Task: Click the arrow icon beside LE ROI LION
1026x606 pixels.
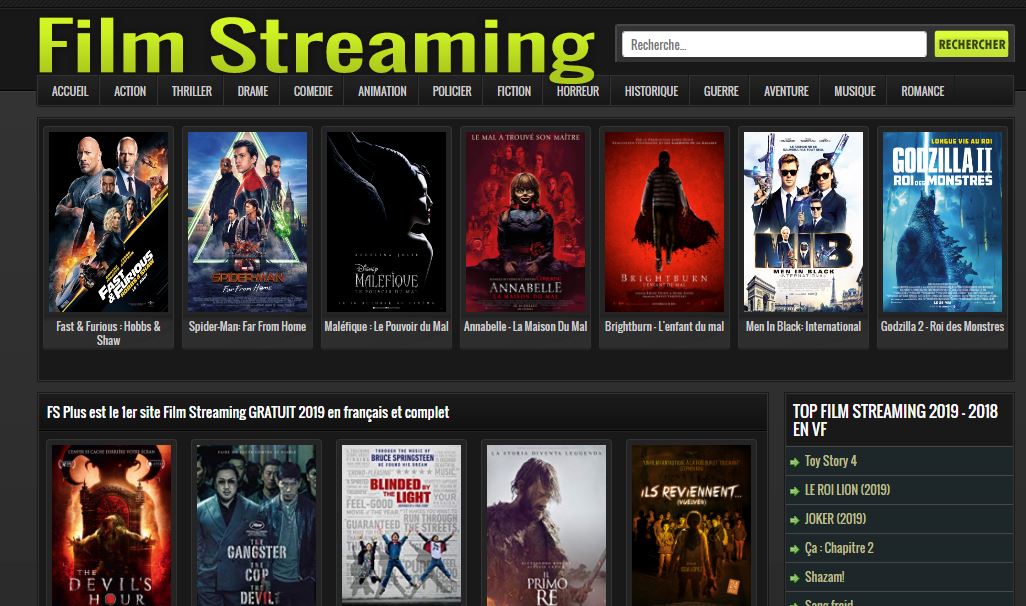Action: [794, 491]
